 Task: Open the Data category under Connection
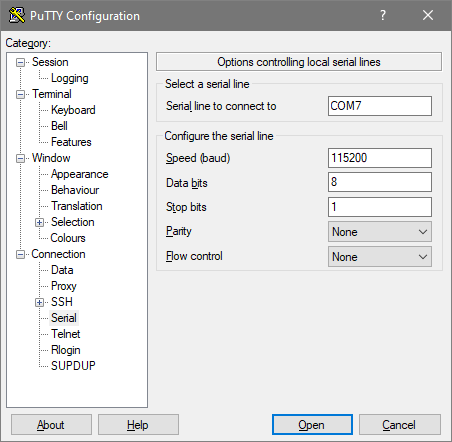click(x=62, y=270)
